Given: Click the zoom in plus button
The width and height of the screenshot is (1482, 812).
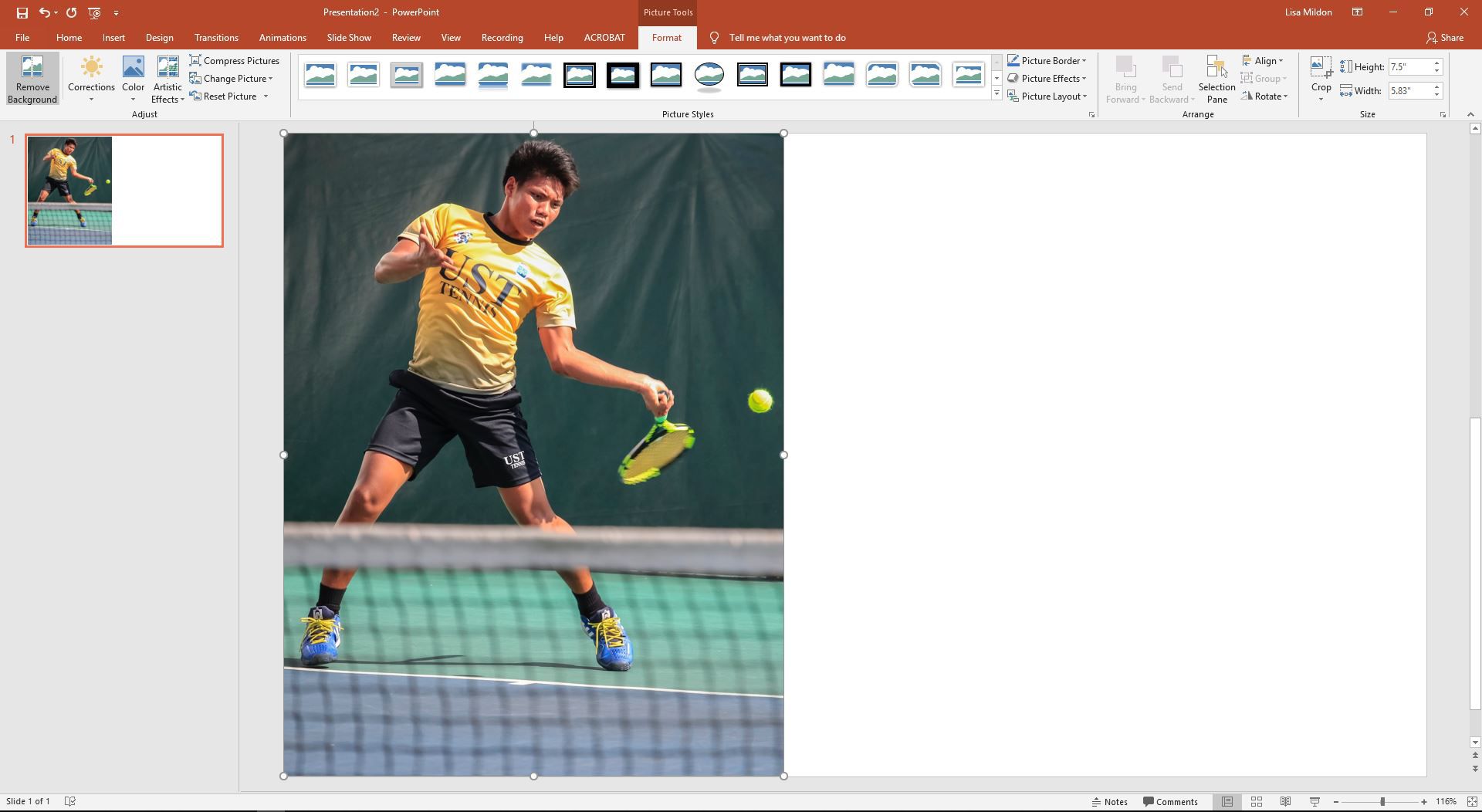Looking at the screenshot, I should (1424, 802).
